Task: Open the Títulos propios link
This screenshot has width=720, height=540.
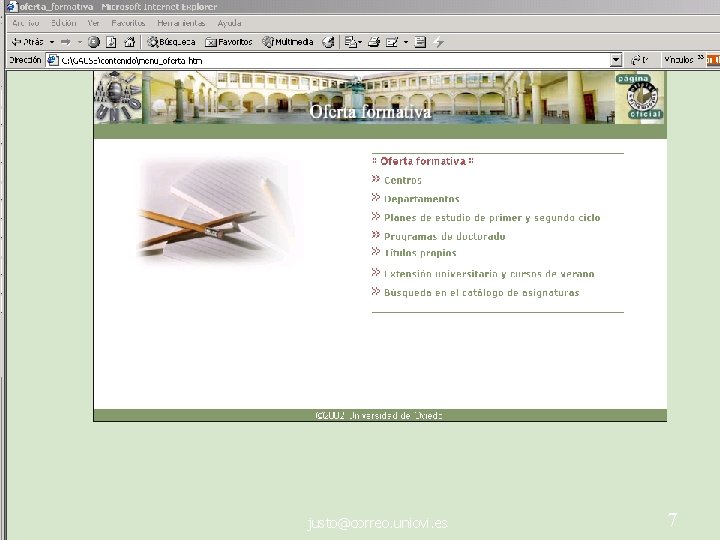Action: click(x=420, y=253)
